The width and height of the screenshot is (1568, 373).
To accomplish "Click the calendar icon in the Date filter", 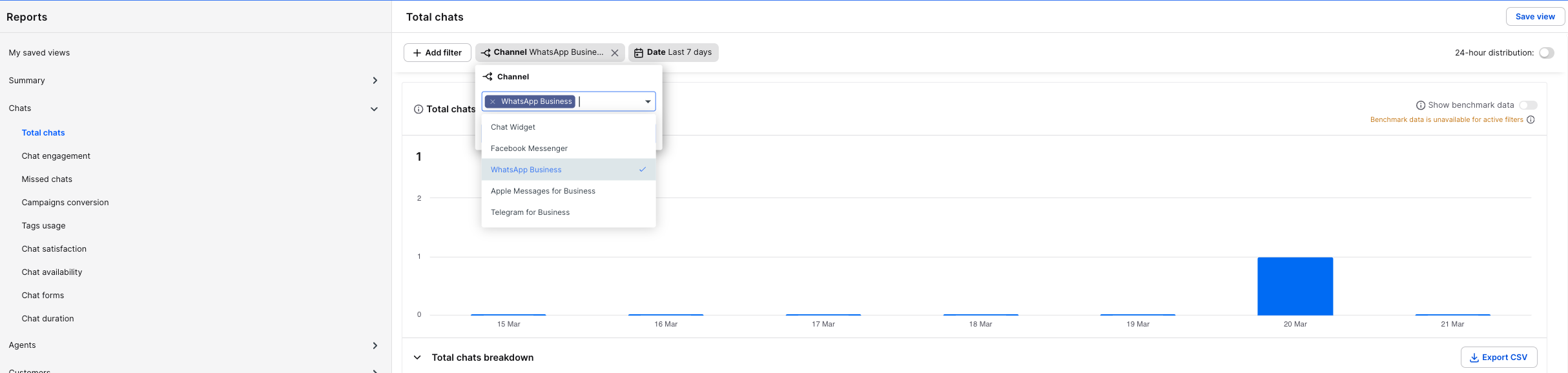I will point(638,53).
